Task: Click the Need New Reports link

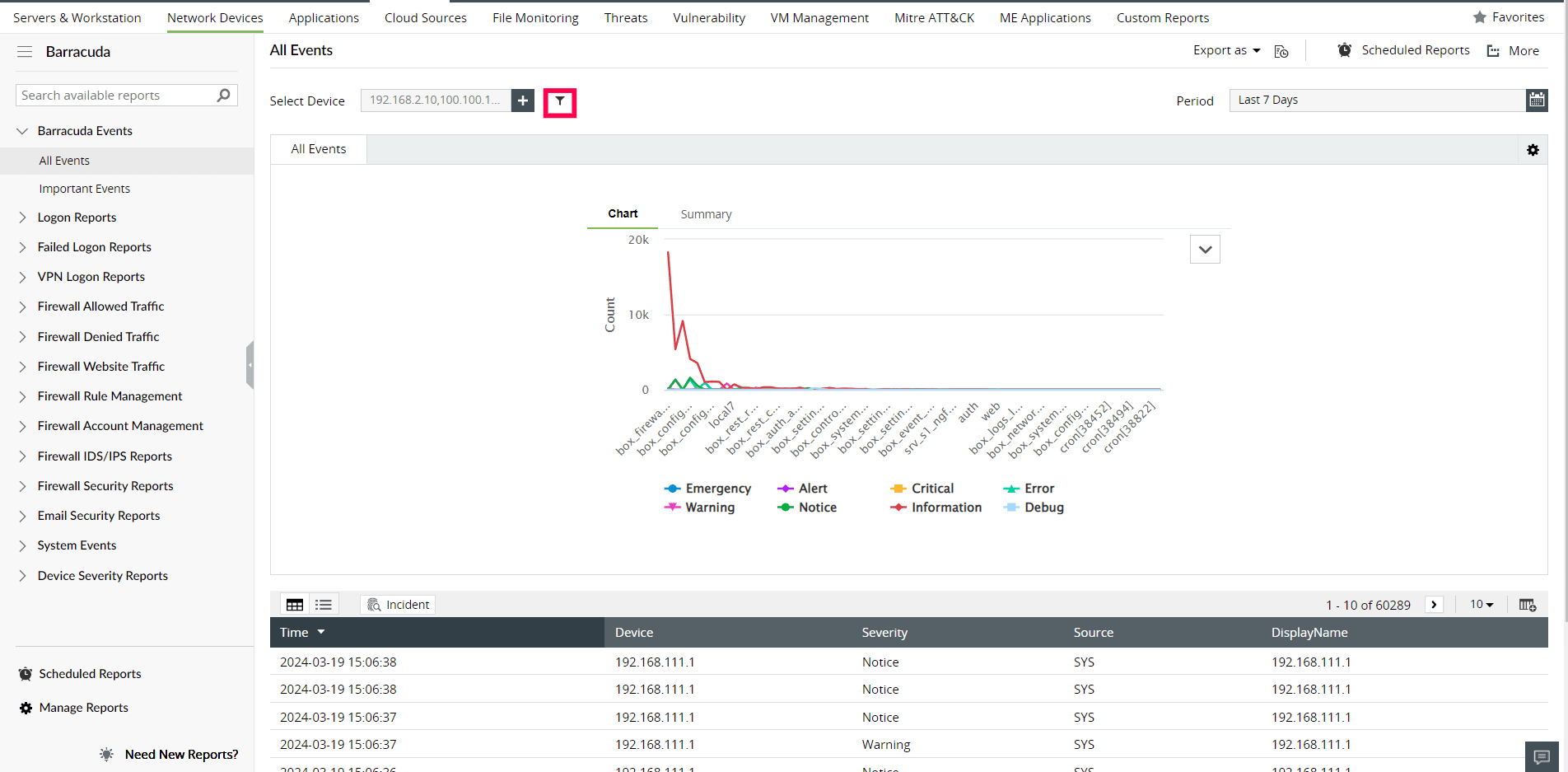Action: [181, 754]
